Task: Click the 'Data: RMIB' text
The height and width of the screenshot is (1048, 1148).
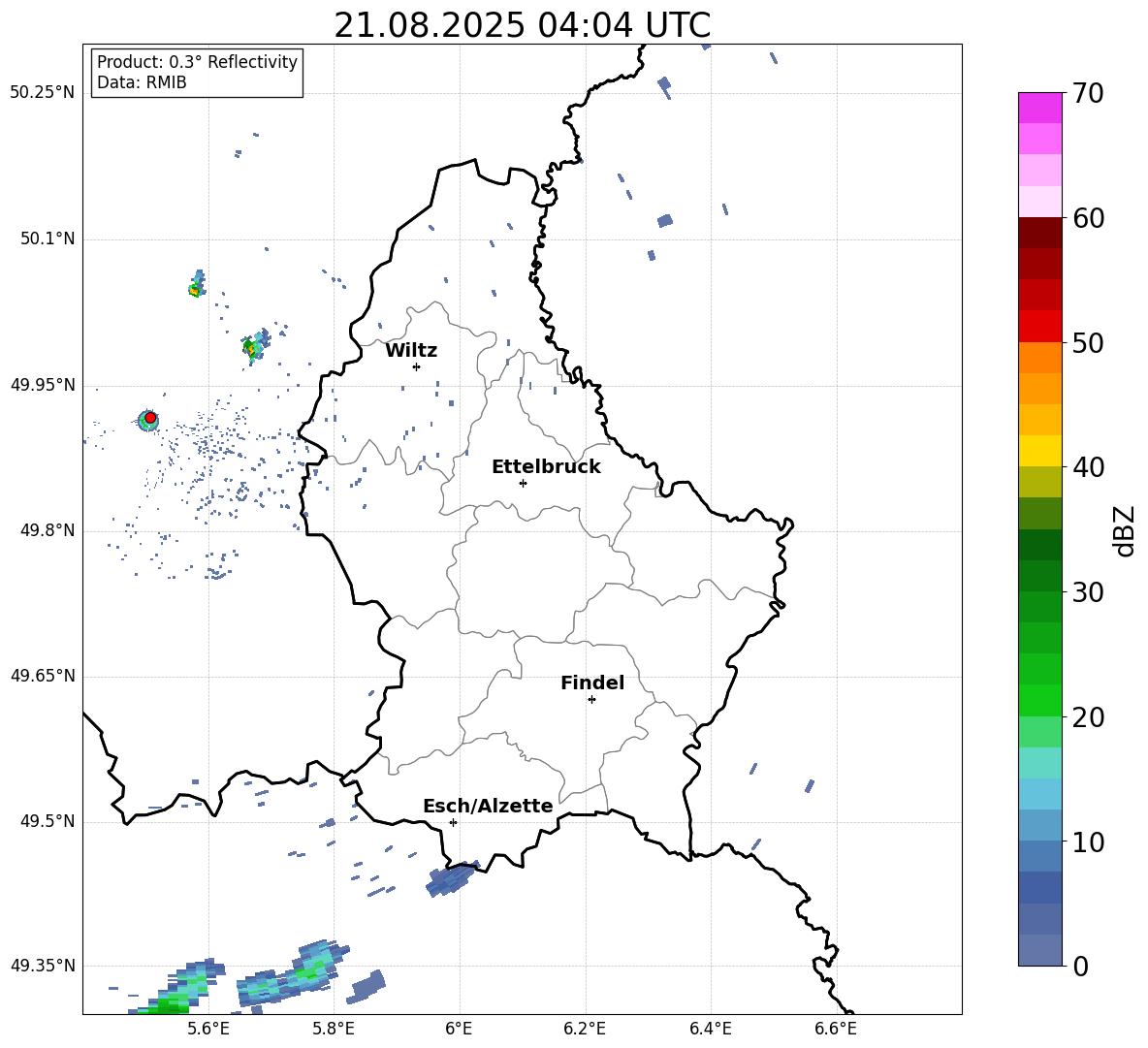Action: (142, 82)
